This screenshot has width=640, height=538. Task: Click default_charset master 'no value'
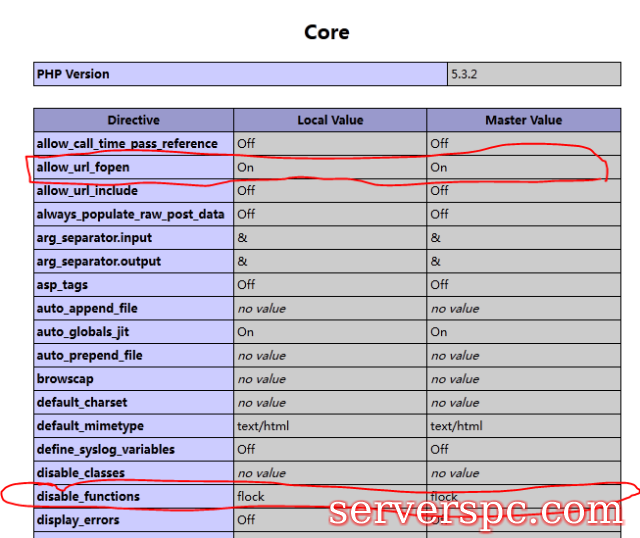[x=455, y=402]
